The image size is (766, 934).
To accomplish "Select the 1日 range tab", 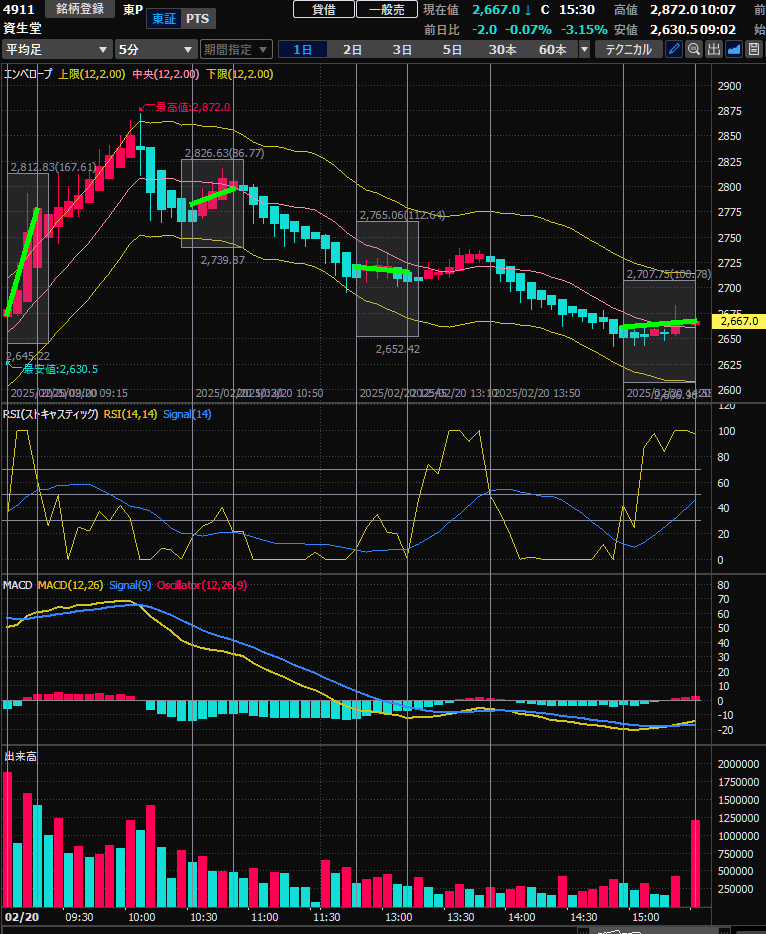I will tap(302, 49).
